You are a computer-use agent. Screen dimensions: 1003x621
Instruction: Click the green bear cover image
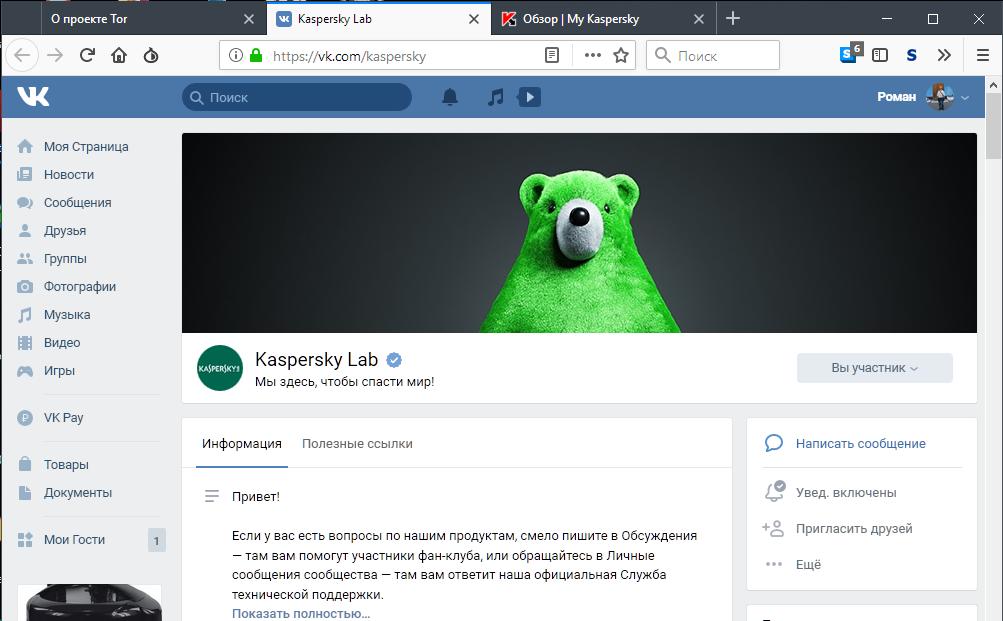pos(579,233)
